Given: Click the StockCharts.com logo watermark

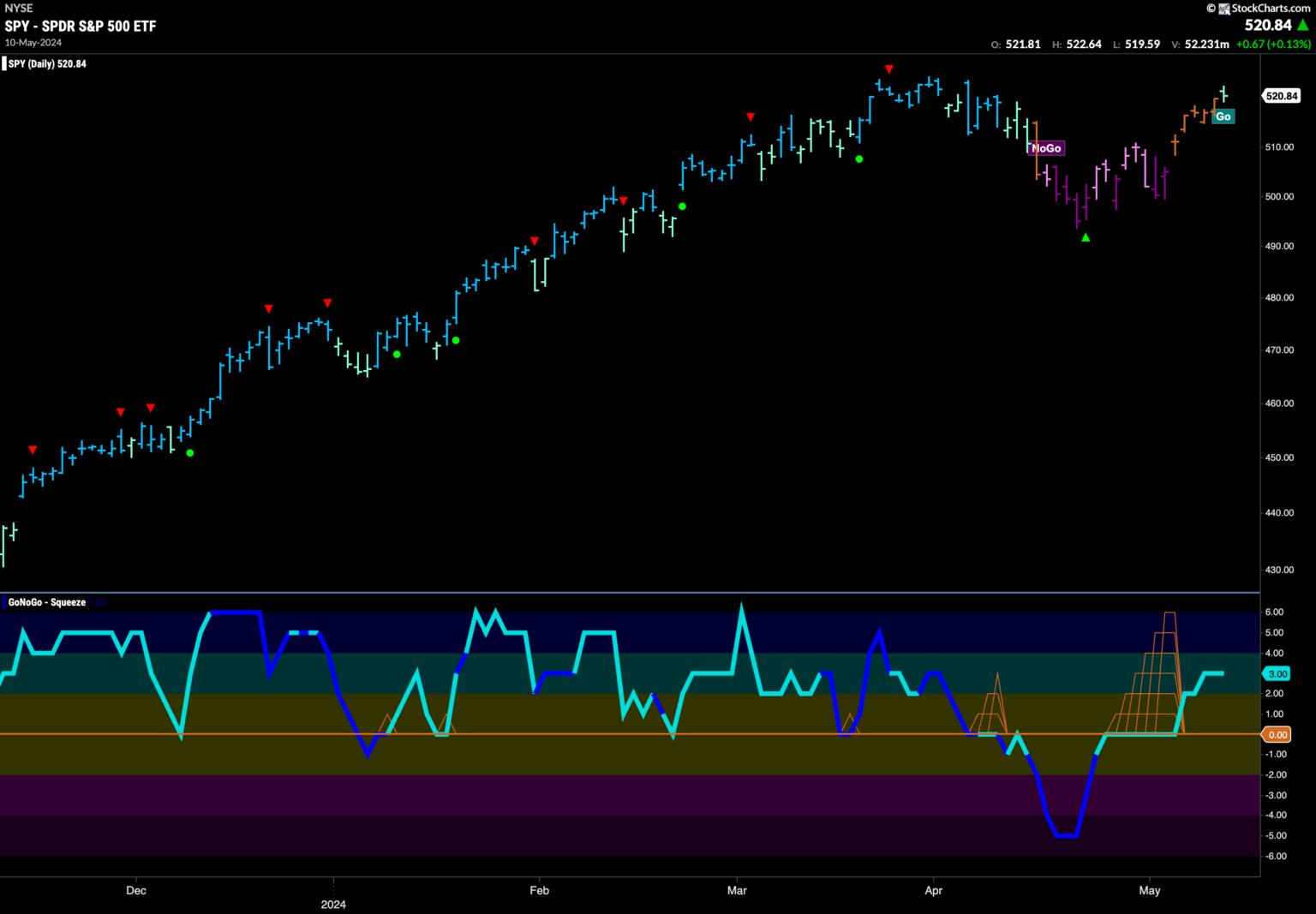Looking at the screenshot, I should [1259, 8].
